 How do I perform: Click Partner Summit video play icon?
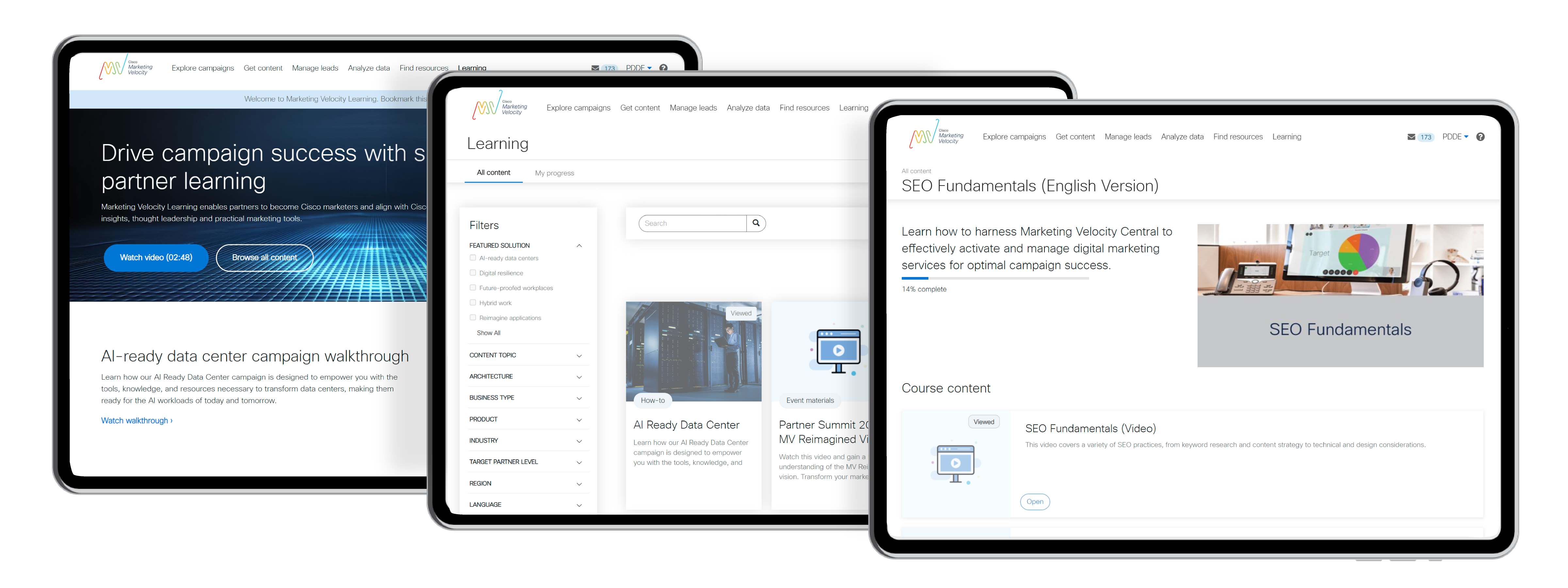pyautogui.click(x=838, y=351)
